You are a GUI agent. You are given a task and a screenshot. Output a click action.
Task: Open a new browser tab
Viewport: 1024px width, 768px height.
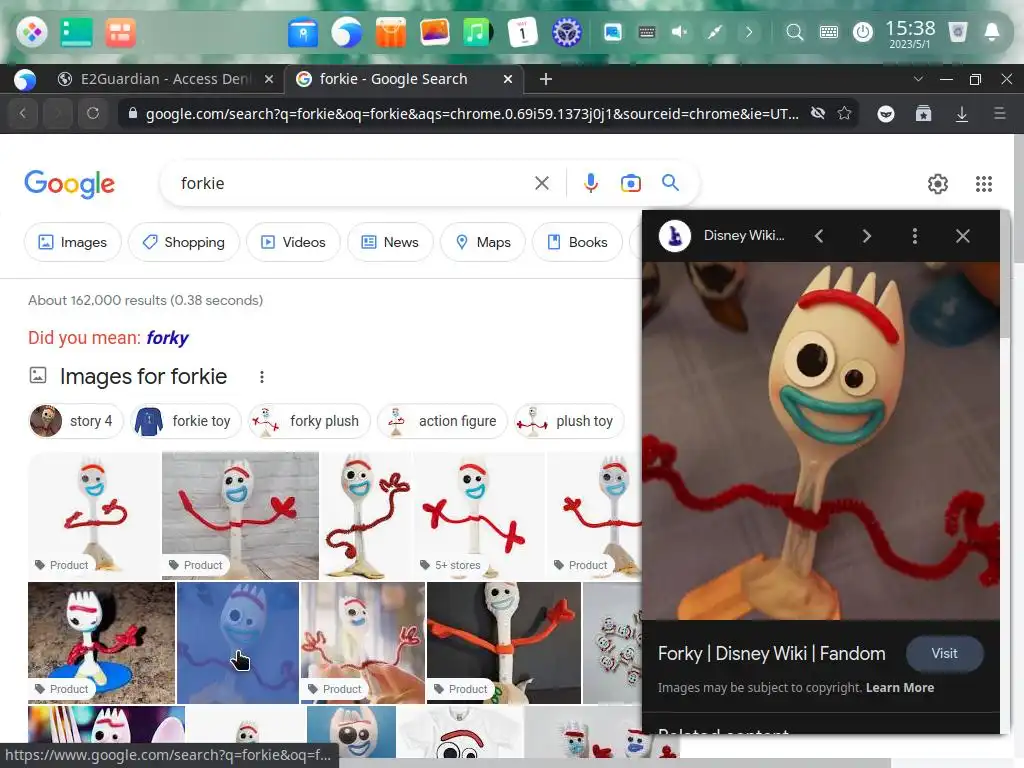click(546, 79)
